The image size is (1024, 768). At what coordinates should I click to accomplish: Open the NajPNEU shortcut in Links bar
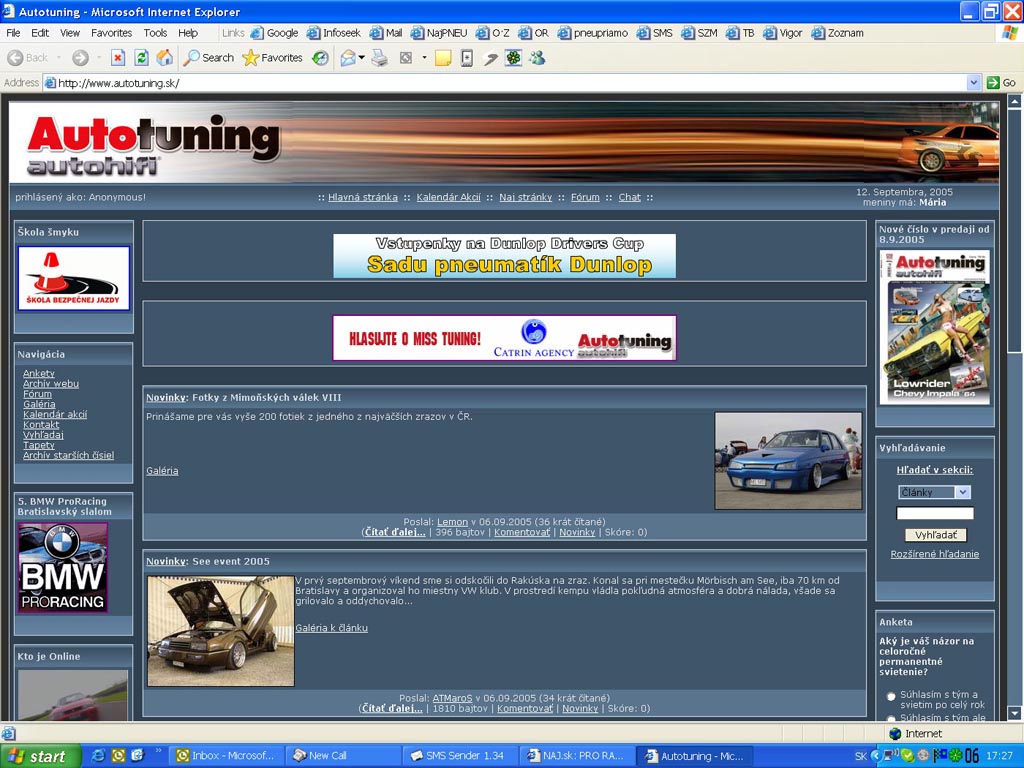point(439,33)
